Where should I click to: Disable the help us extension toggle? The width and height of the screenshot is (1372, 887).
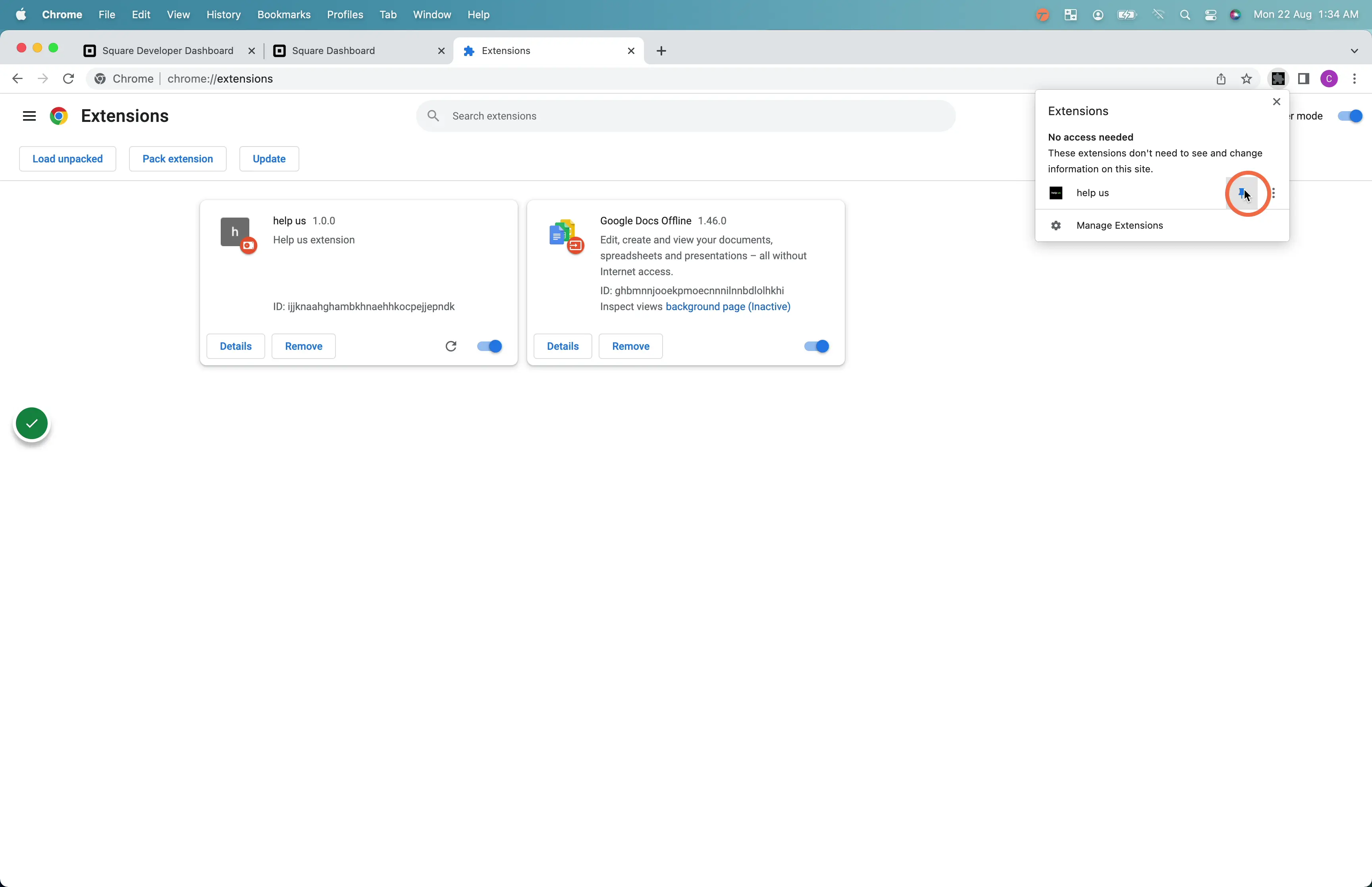[x=489, y=346]
